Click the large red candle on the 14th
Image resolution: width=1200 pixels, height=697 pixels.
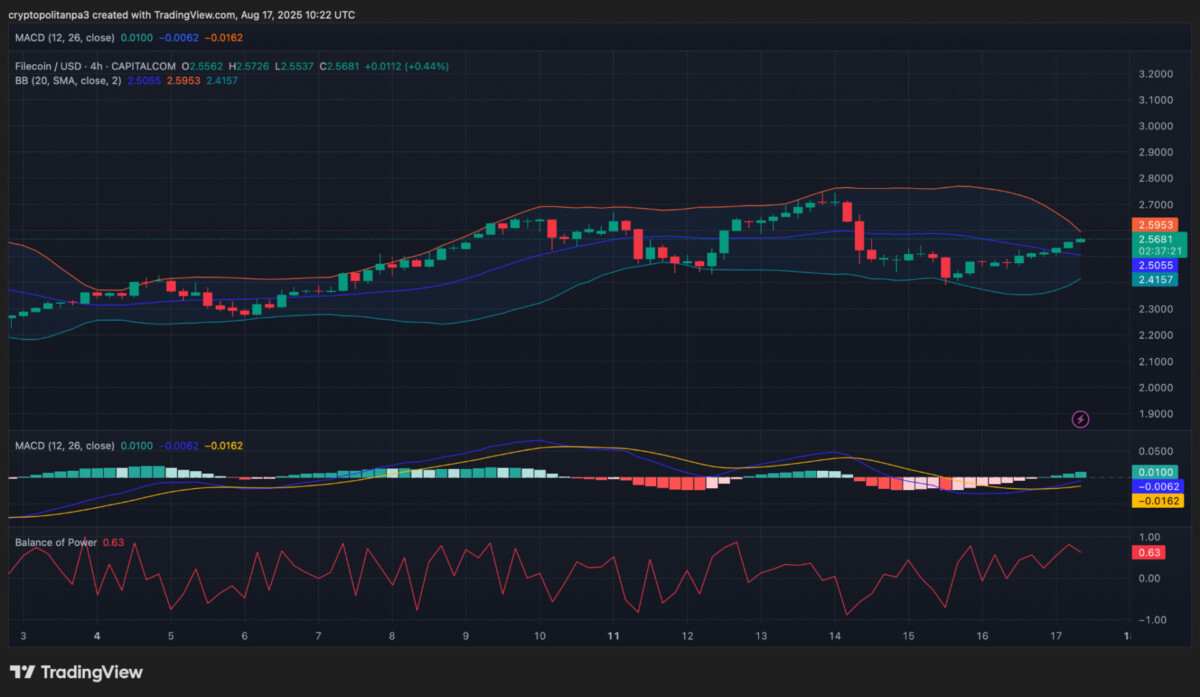(x=859, y=237)
